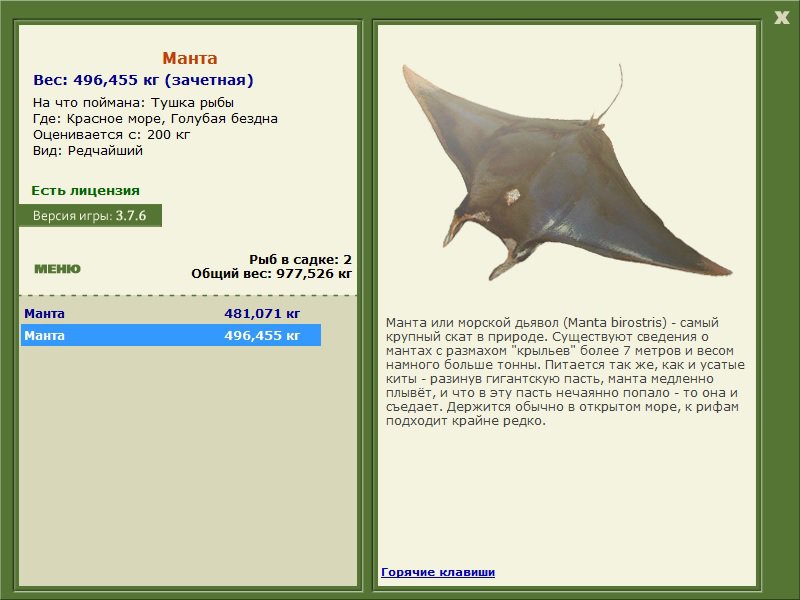Select the Манта 481,071 кг entry
The height and width of the screenshot is (600, 800).
click(171, 313)
